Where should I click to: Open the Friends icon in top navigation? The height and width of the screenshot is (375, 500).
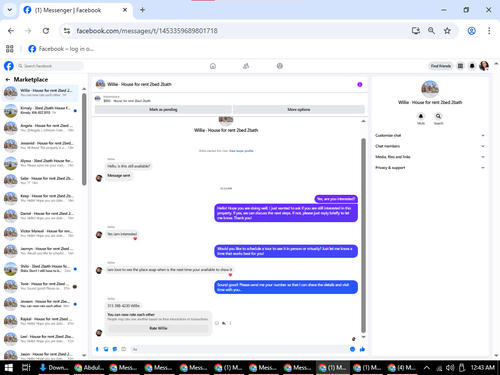(x=246, y=66)
